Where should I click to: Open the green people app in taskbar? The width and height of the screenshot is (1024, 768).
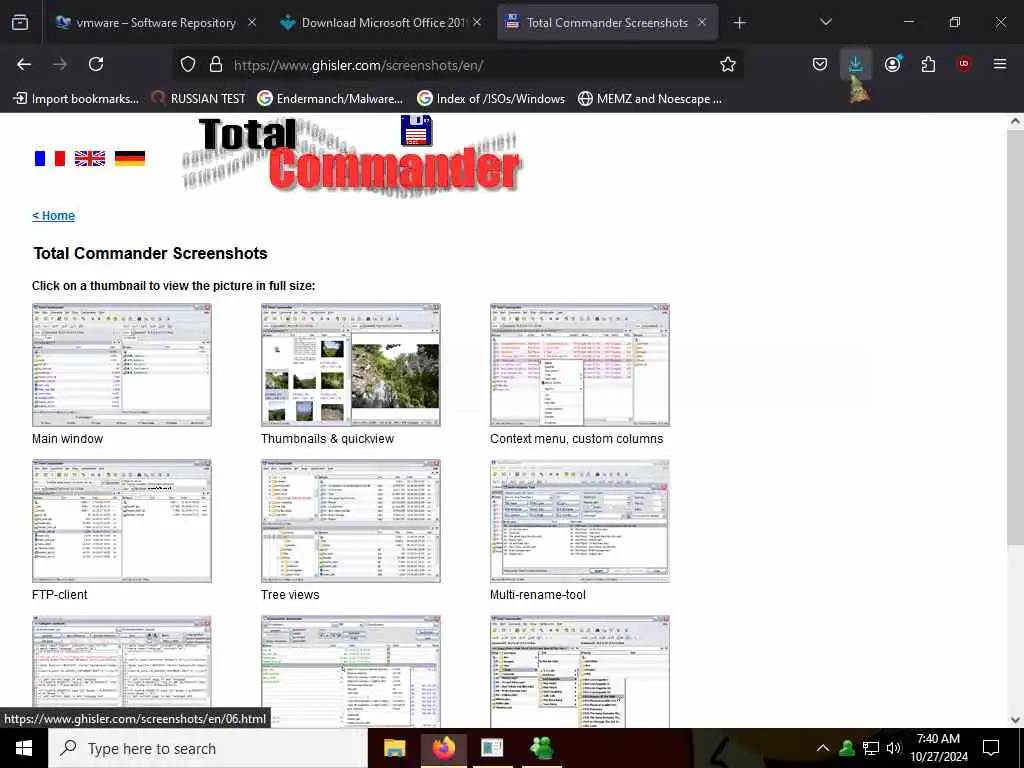click(542, 748)
